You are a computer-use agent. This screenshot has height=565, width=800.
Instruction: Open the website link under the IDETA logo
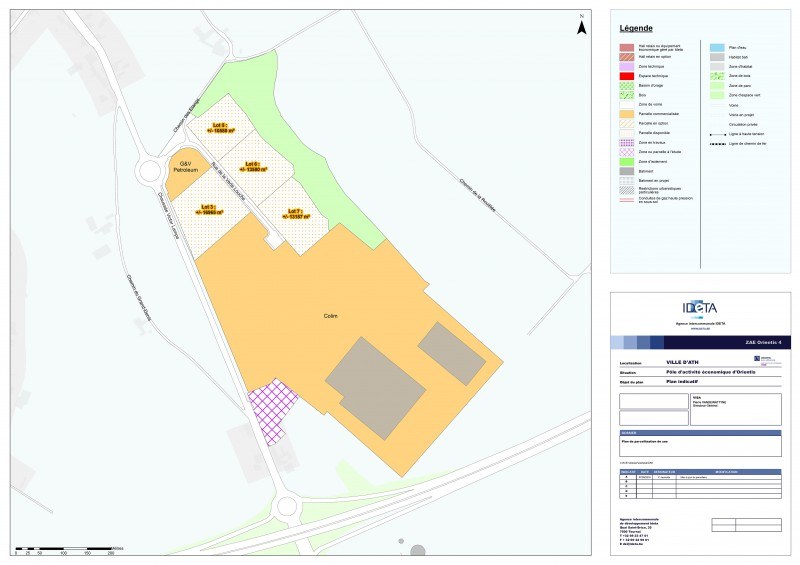pyautogui.click(x=699, y=329)
